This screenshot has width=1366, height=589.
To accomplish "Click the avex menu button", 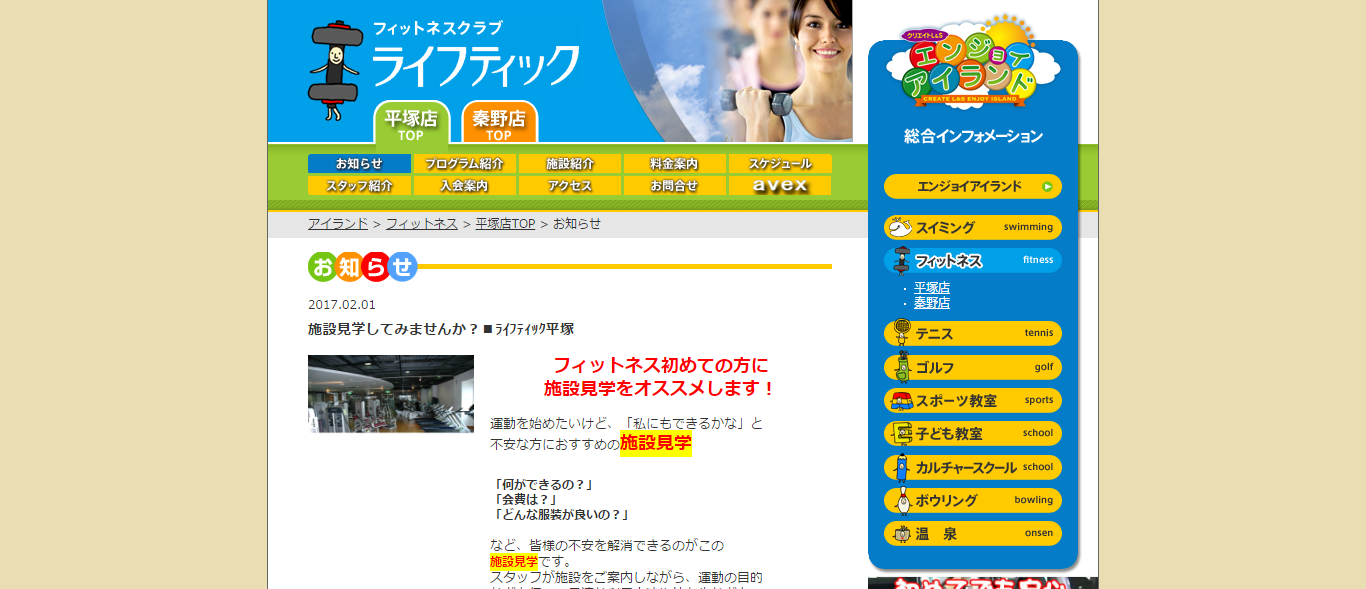I will 780,186.
